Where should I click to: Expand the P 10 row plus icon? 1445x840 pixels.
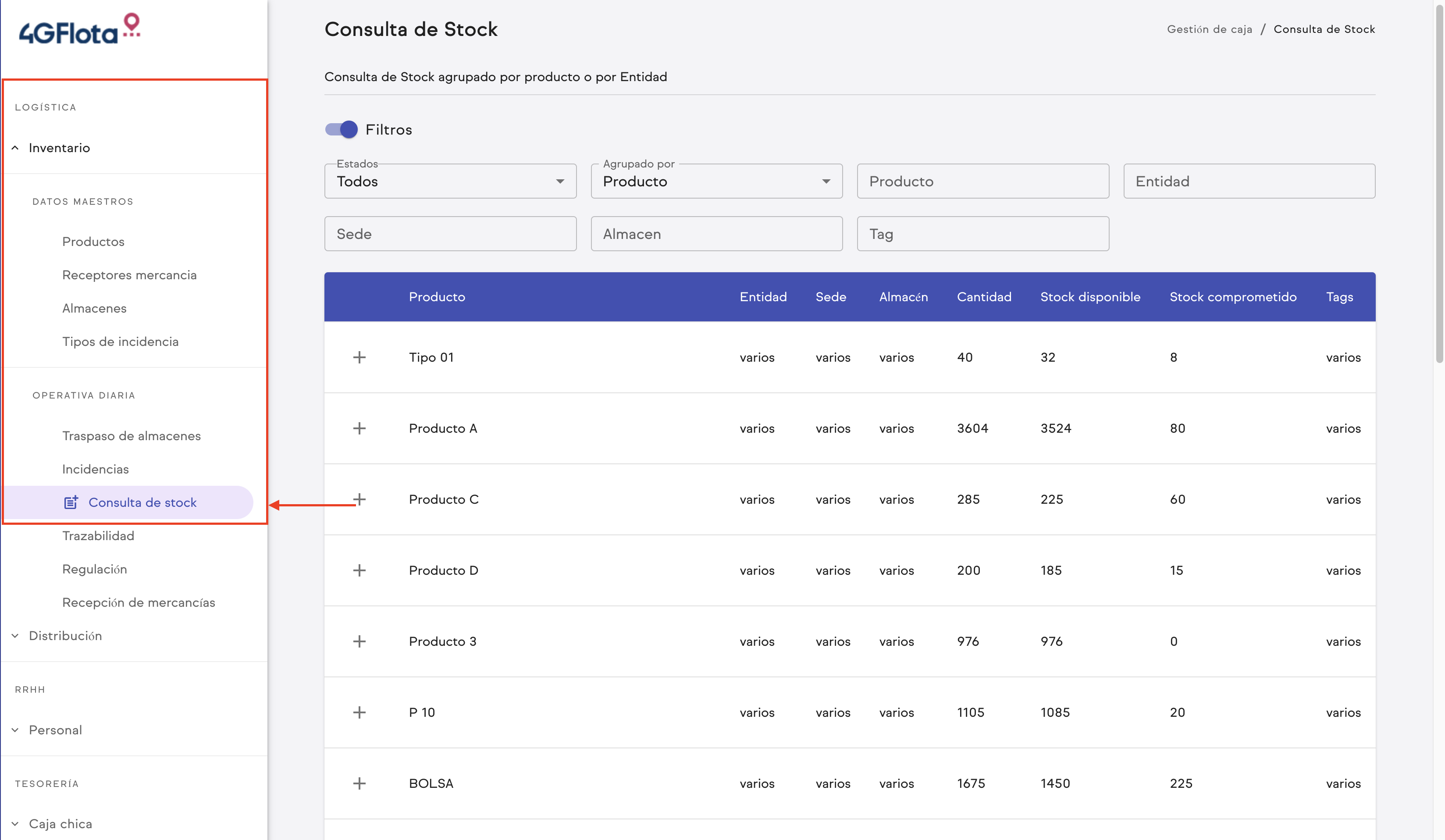click(x=359, y=712)
